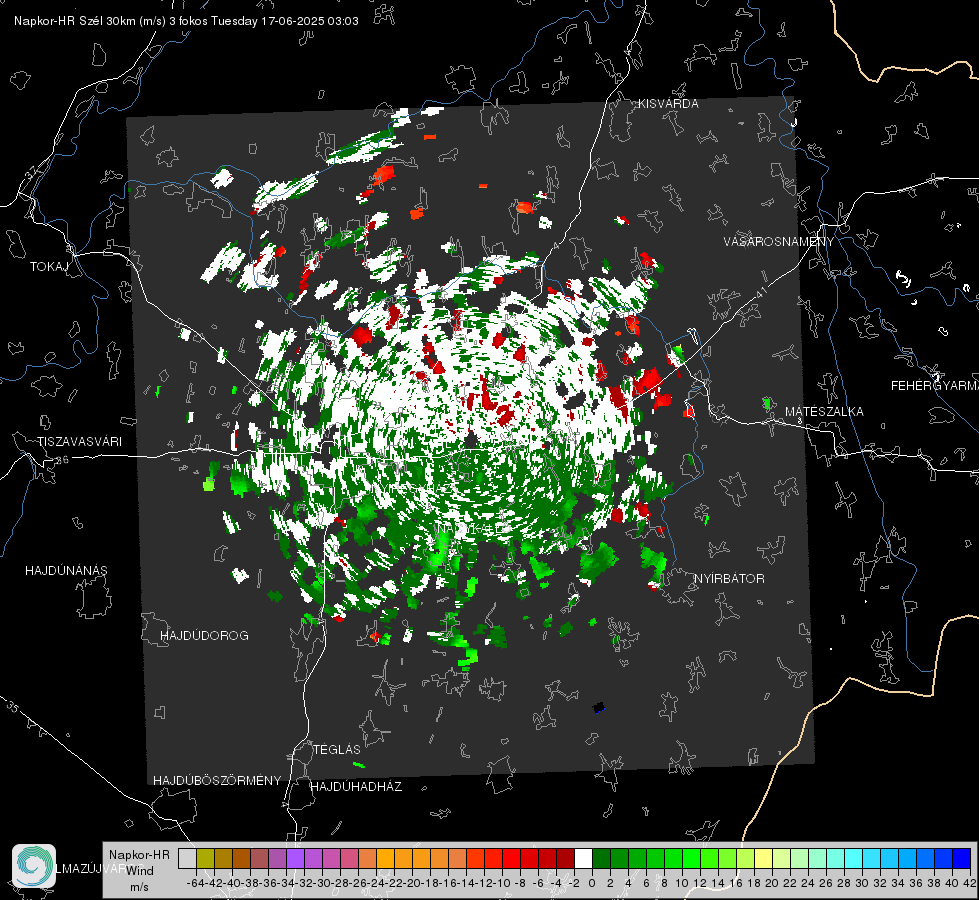Image resolution: width=979 pixels, height=900 pixels.
Task: Click the road number 36 label
Action: (62, 460)
